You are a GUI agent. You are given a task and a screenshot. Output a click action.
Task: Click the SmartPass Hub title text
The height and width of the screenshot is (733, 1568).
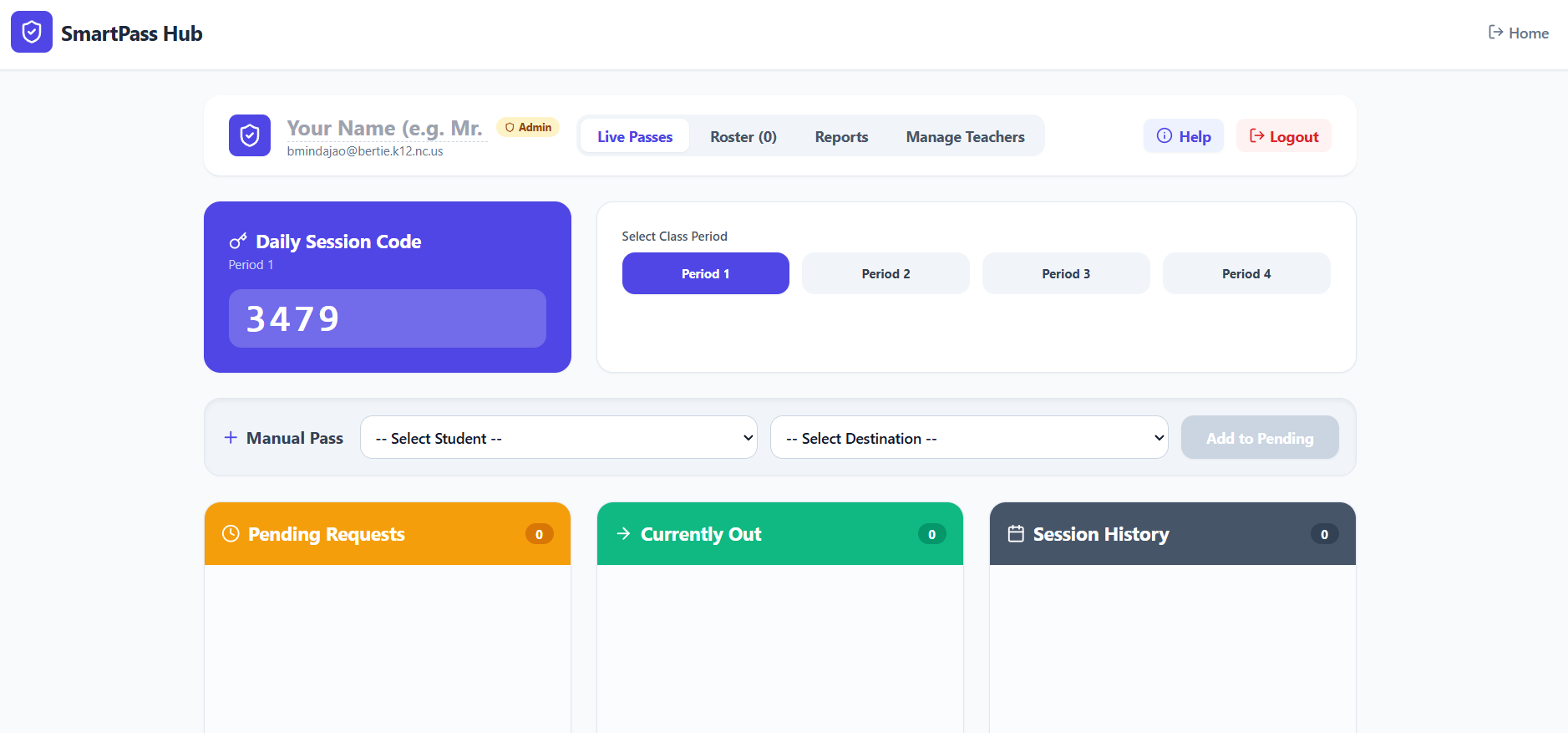131,33
